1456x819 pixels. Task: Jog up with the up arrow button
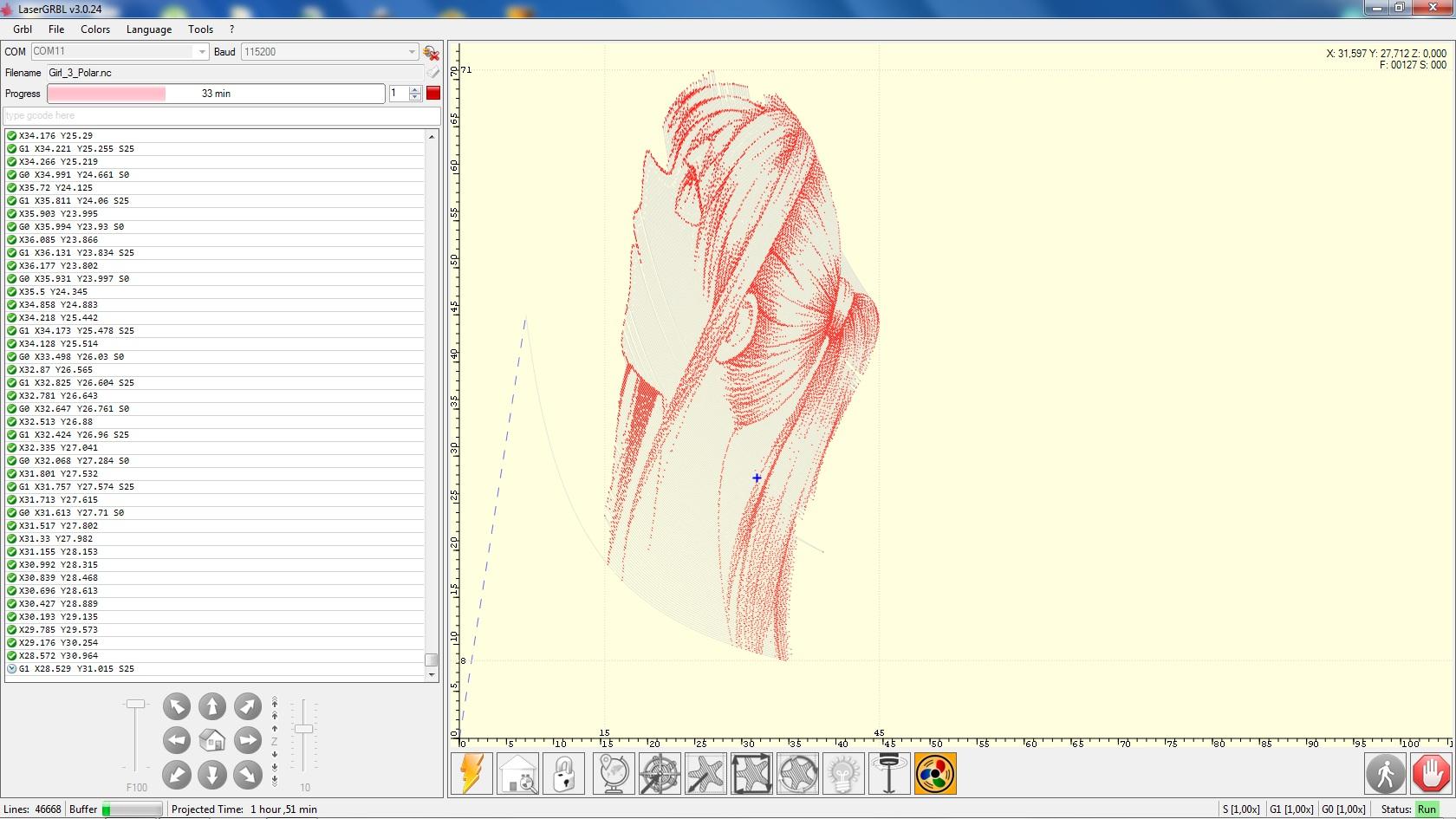(212, 707)
